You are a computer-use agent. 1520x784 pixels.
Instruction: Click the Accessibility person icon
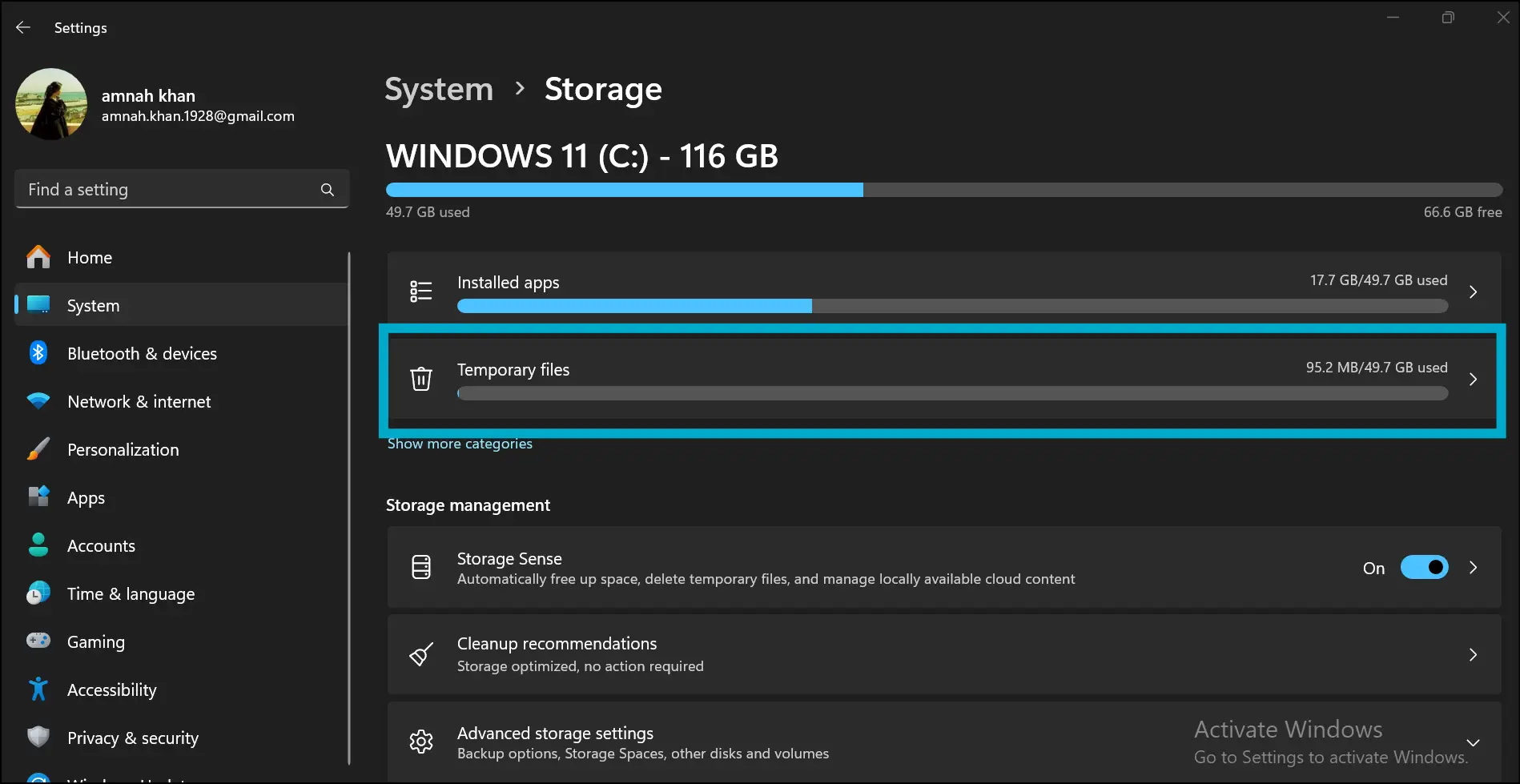pyautogui.click(x=38, y=689)
